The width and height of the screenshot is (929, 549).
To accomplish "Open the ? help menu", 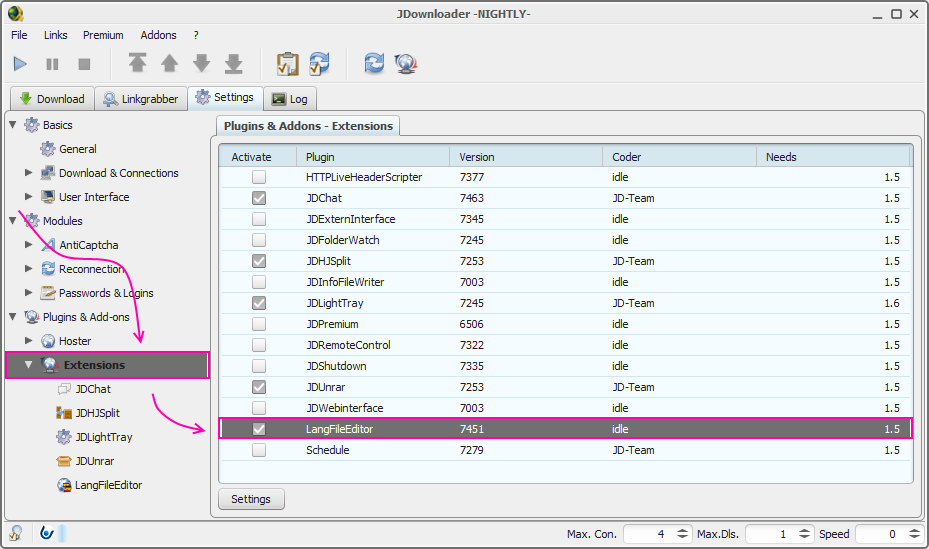I will click(x=196, y=35).
